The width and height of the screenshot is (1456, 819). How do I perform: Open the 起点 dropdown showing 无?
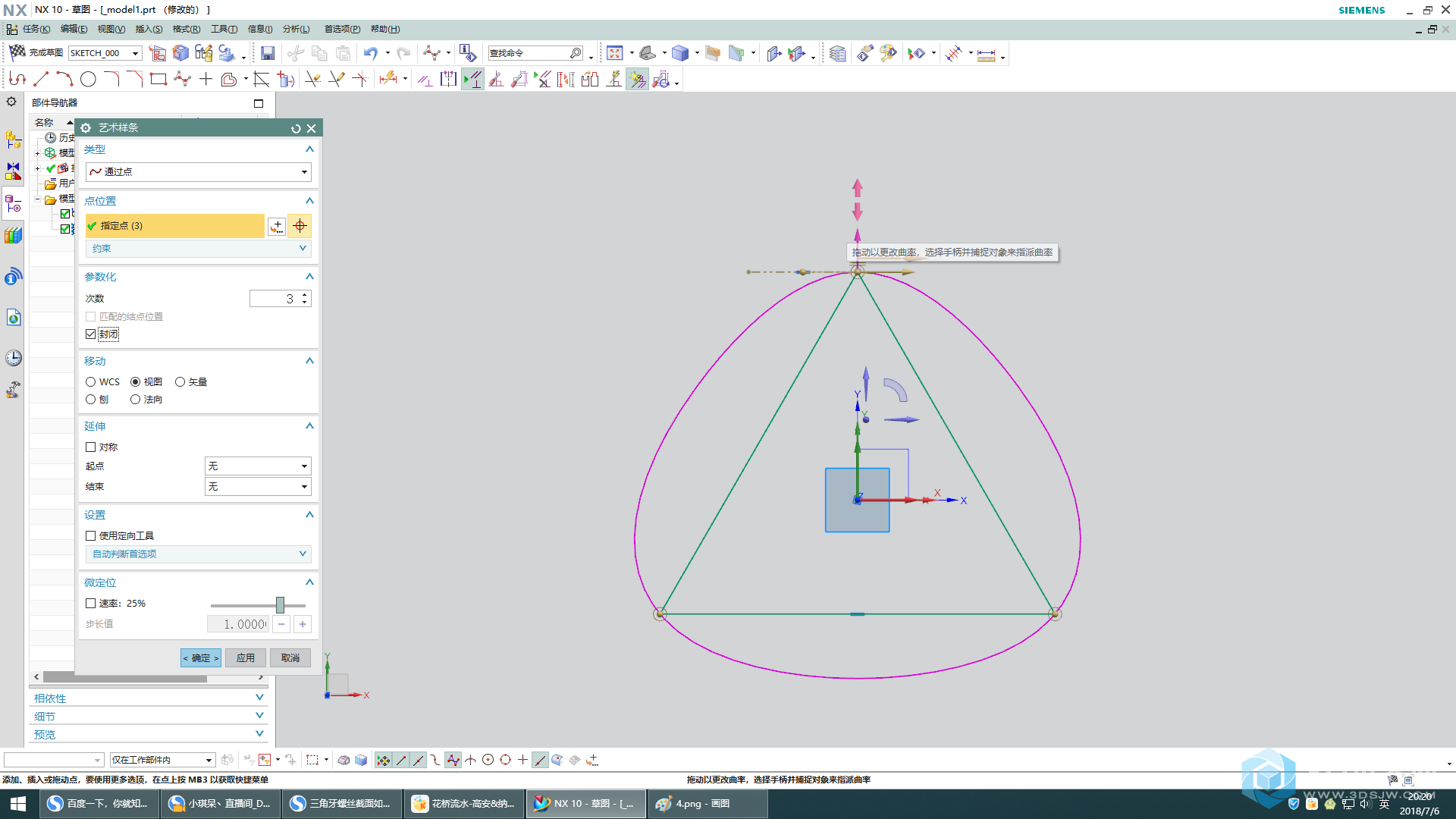tap(258, 466)
